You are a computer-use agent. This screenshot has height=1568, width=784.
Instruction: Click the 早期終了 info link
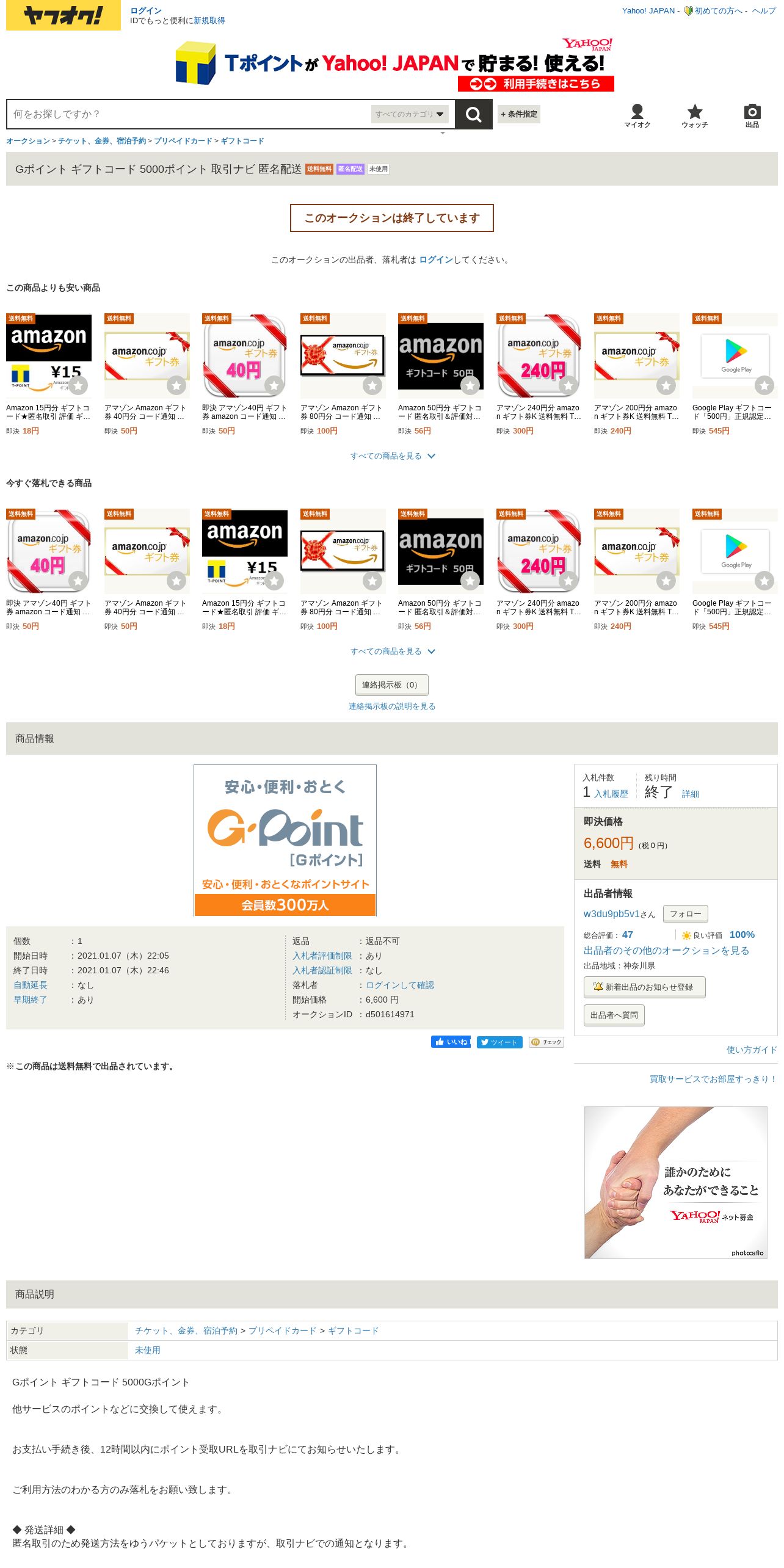[x=31, y=1000]
